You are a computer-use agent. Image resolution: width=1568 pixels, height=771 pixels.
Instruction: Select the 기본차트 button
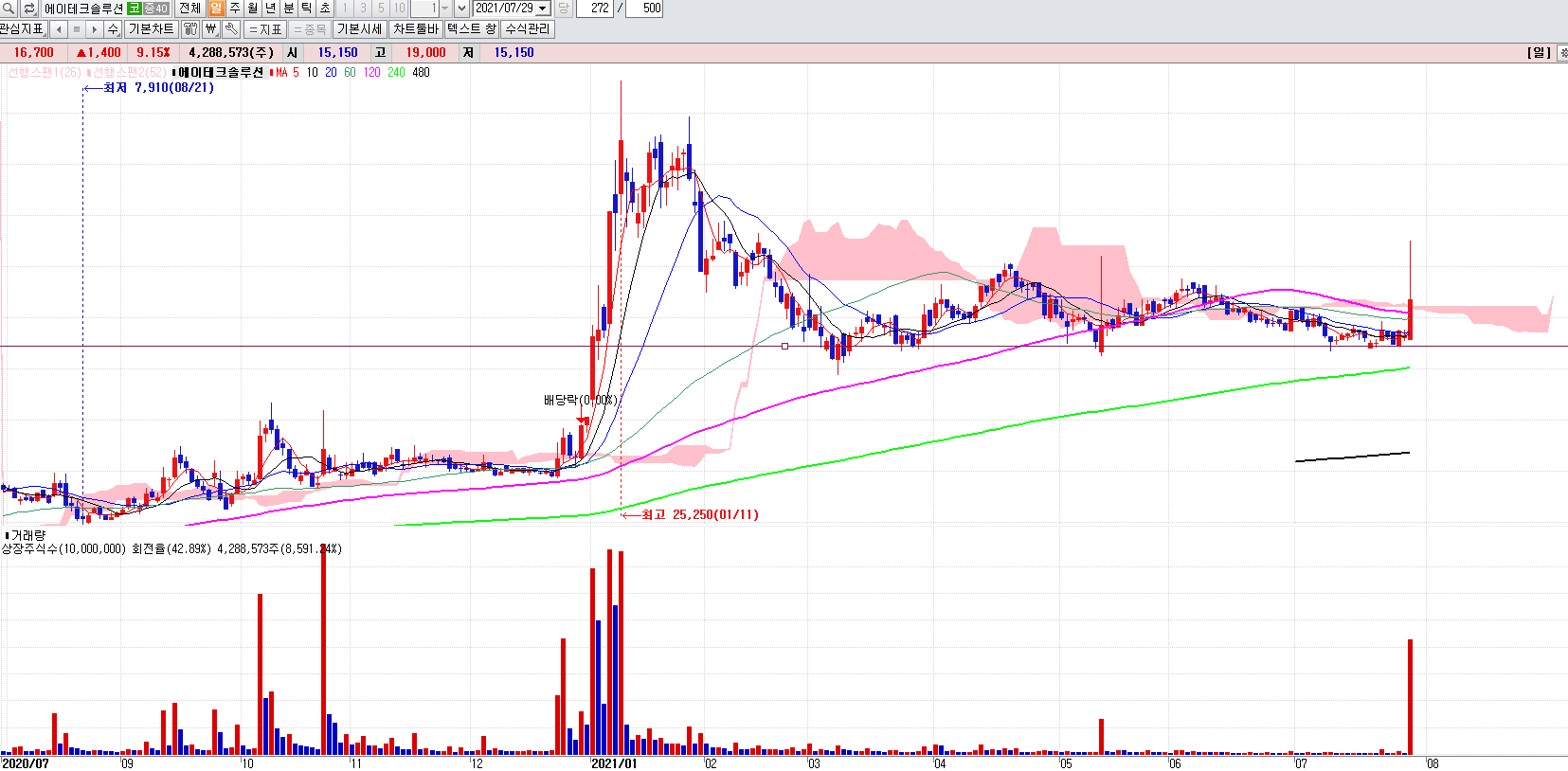click(151, 29)
